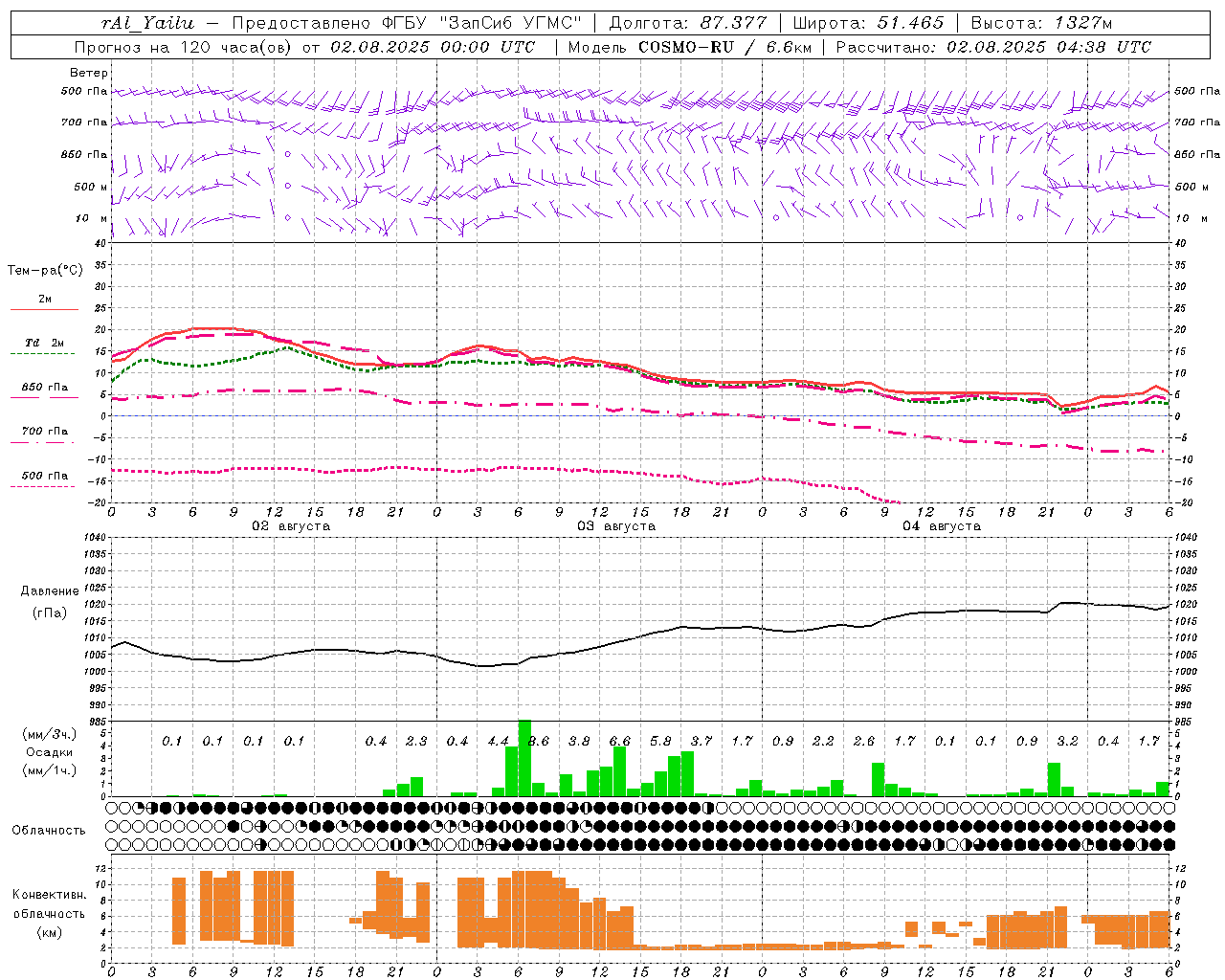Click the "Конвективн." convective cloud label
This screenshot has height=980, width=1225.
[x=49, y=895]
